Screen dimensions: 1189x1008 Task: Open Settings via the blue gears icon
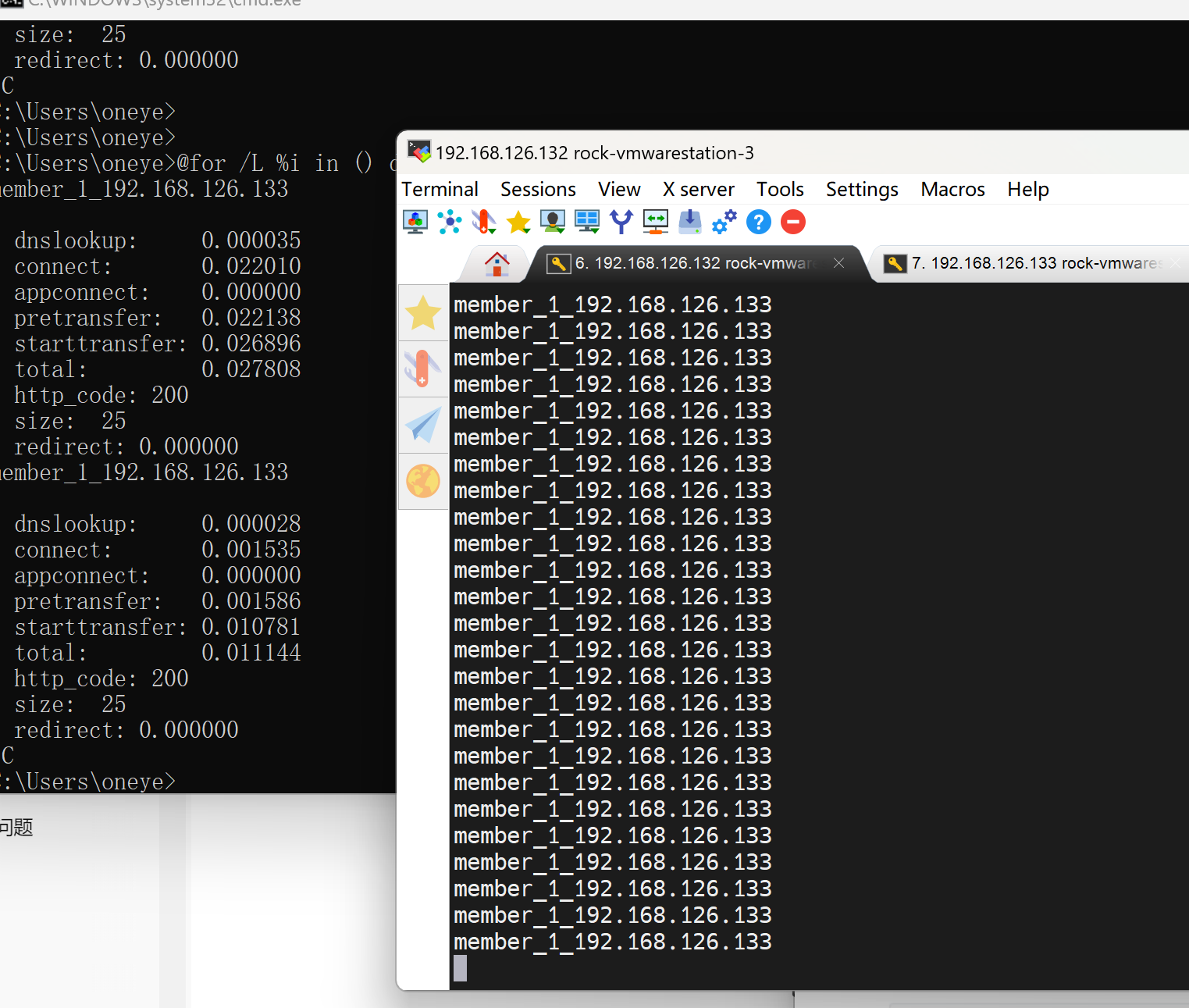[724, 223]
